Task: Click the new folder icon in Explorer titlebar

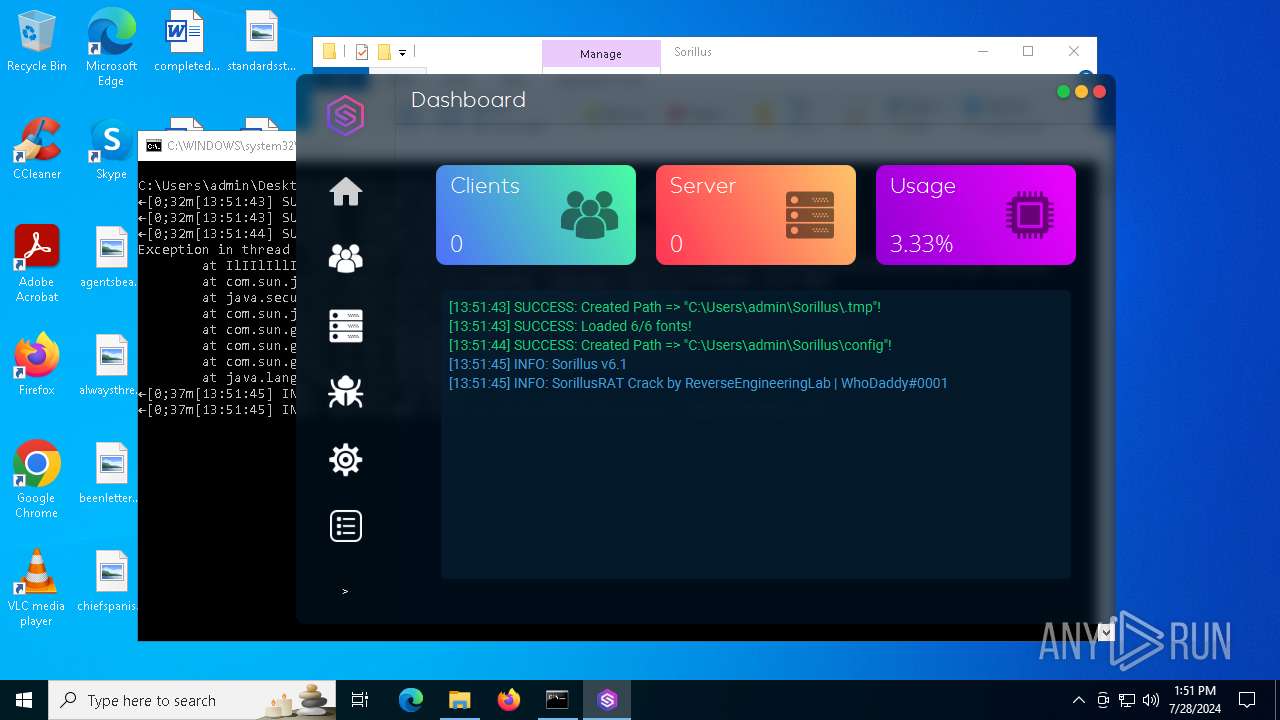Action: click(384, 52)
